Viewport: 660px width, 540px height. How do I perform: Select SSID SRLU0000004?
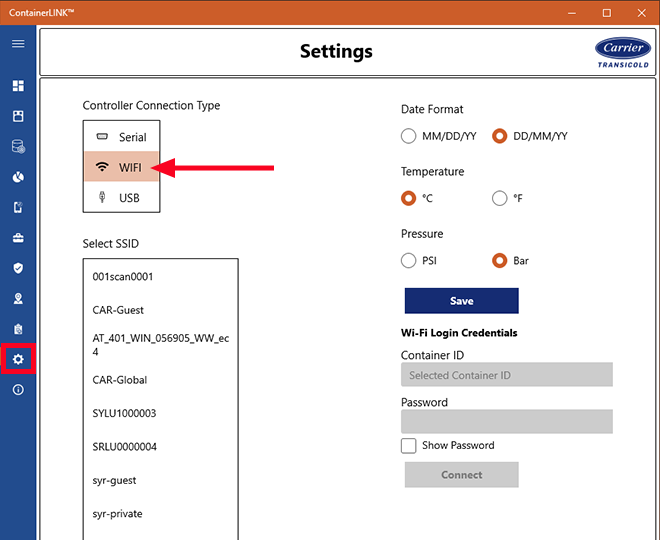click(160, 447)
